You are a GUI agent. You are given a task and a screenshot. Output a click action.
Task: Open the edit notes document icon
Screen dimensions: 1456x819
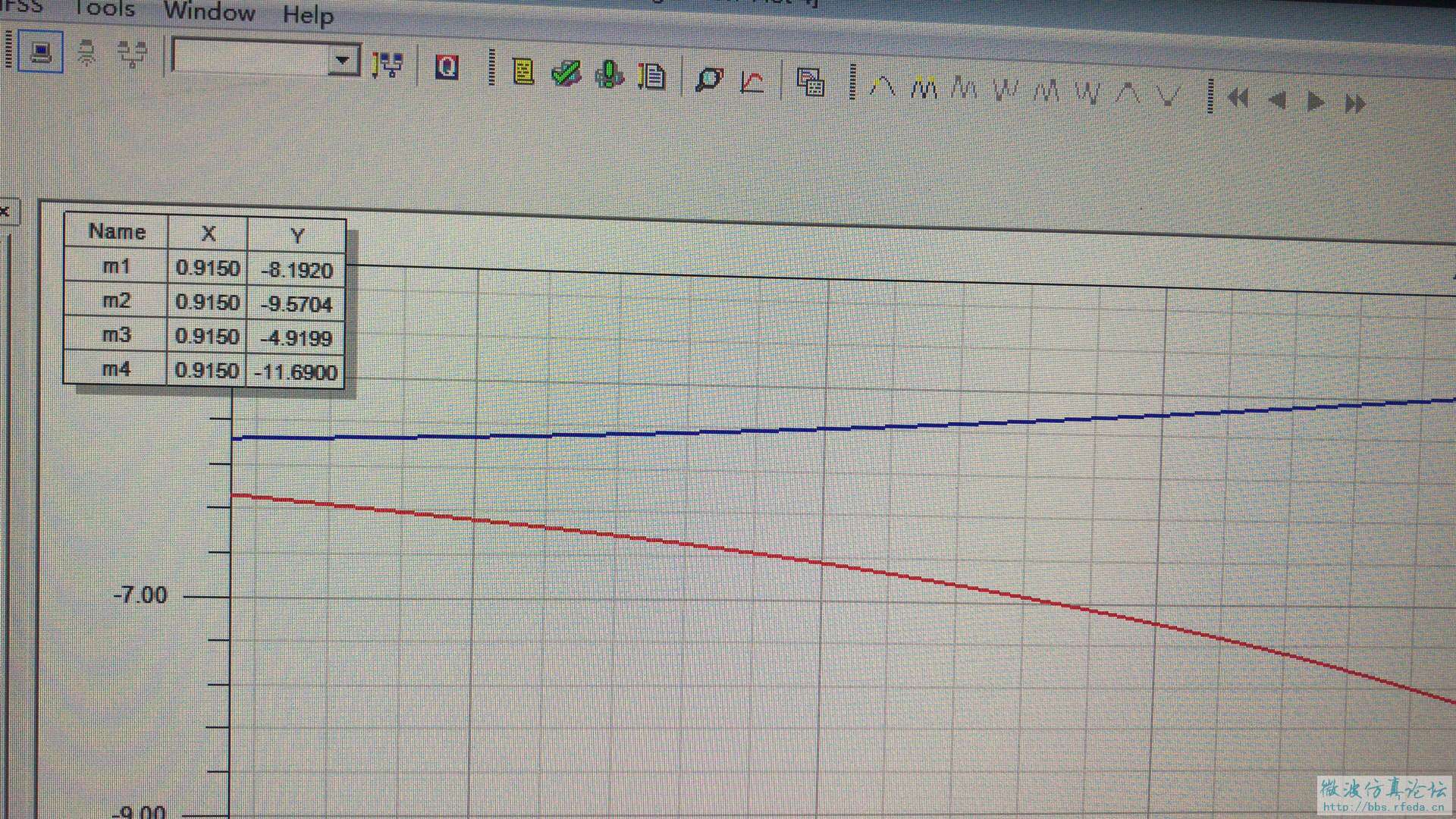click(x=651, y=77)
